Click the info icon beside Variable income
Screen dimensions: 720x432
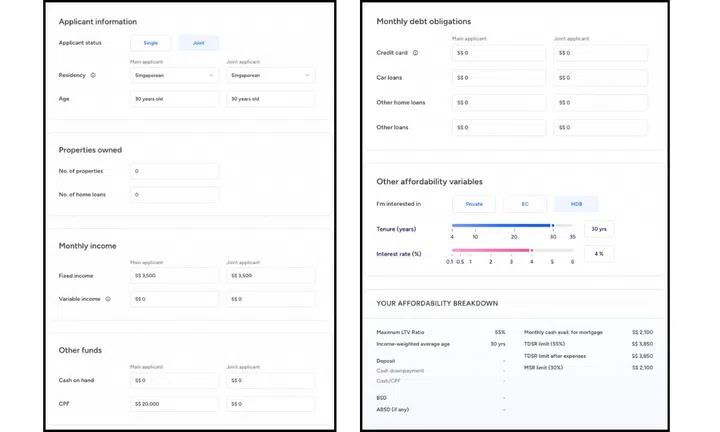click(108, 299)
